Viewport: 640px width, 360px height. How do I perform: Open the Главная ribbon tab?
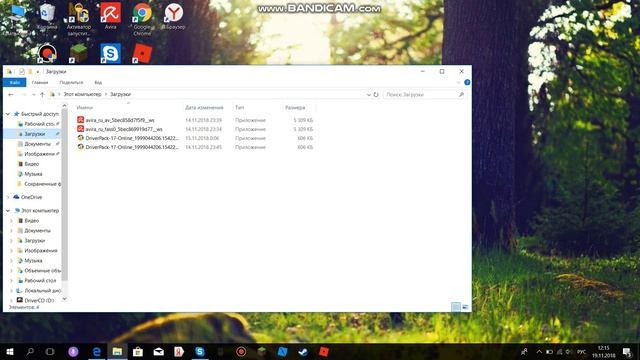[40, 82]
